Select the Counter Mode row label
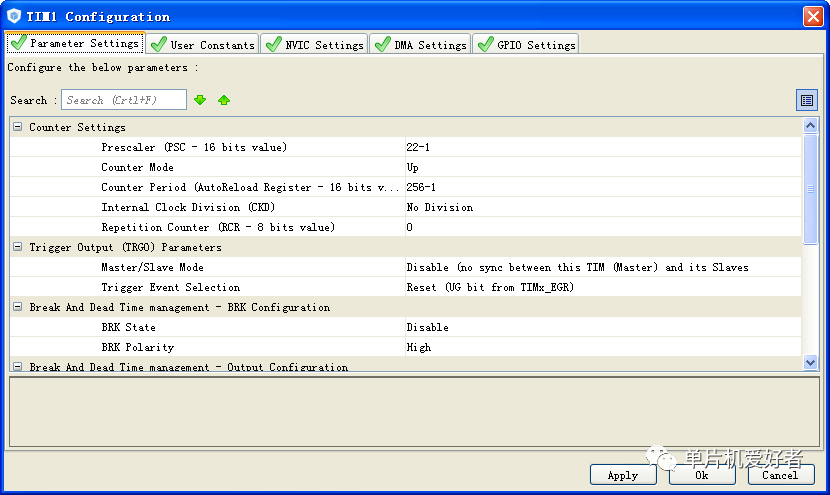The width and height of the screenshot is (830, 495). [137, 167]
